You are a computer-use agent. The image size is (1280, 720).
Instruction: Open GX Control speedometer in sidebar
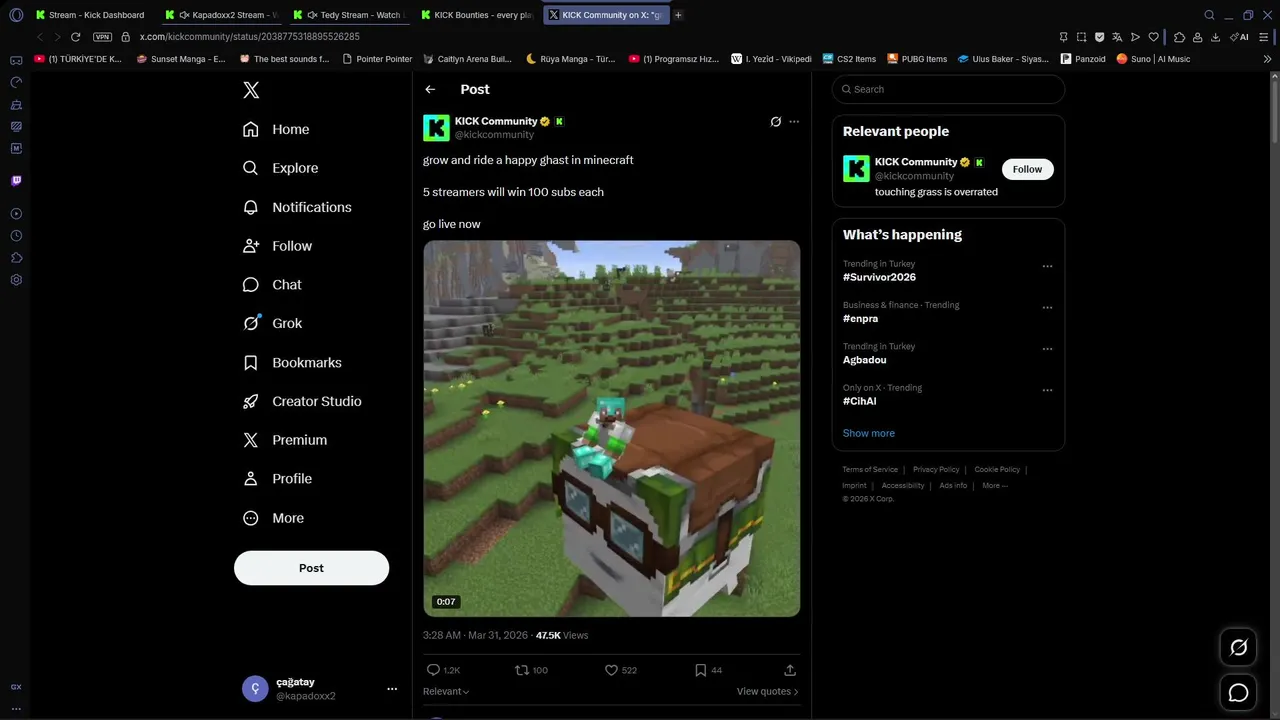16,82
